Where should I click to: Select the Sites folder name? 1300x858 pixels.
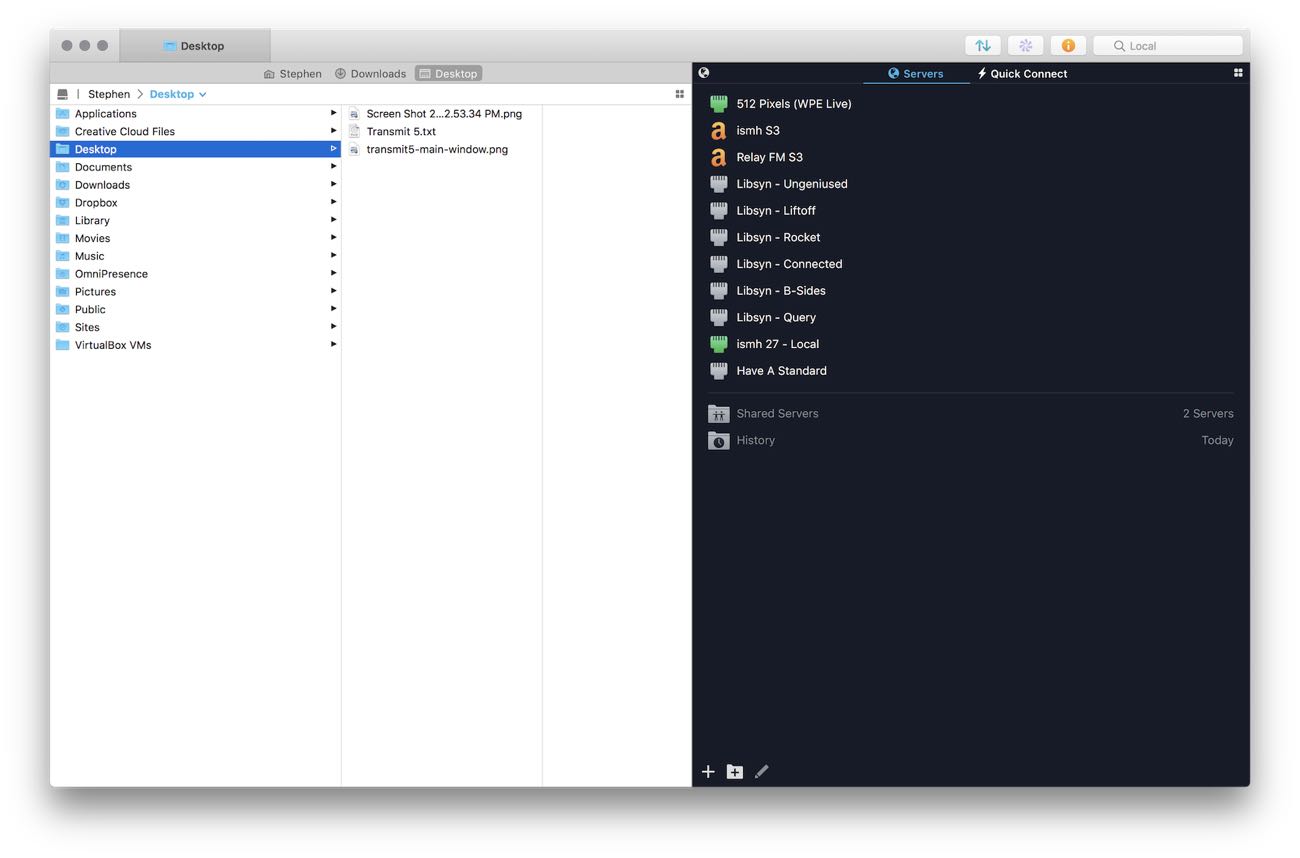[87, 327]
